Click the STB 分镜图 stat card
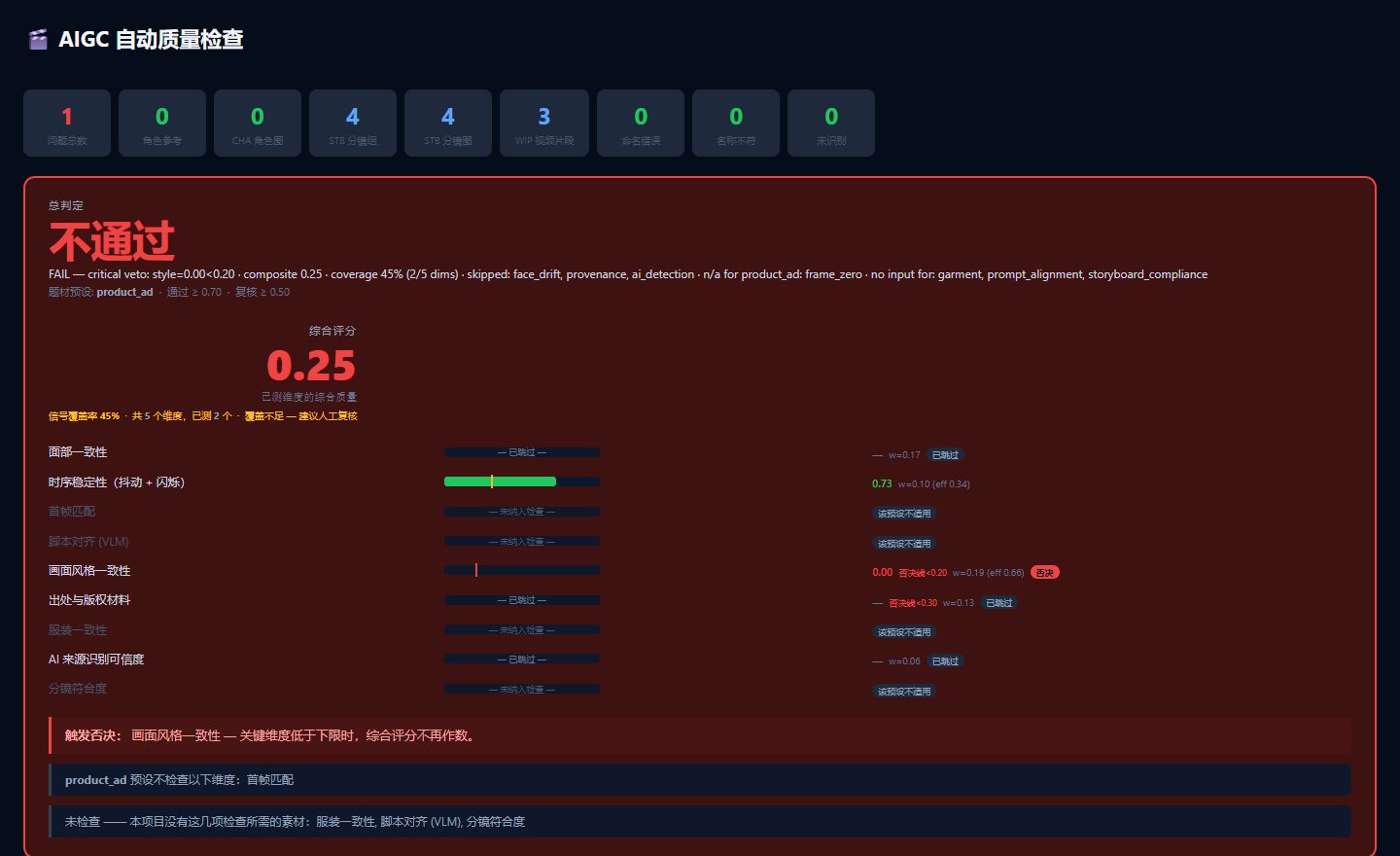The image size is (1400, 856). pyautogui.click(x=448, y=123)
